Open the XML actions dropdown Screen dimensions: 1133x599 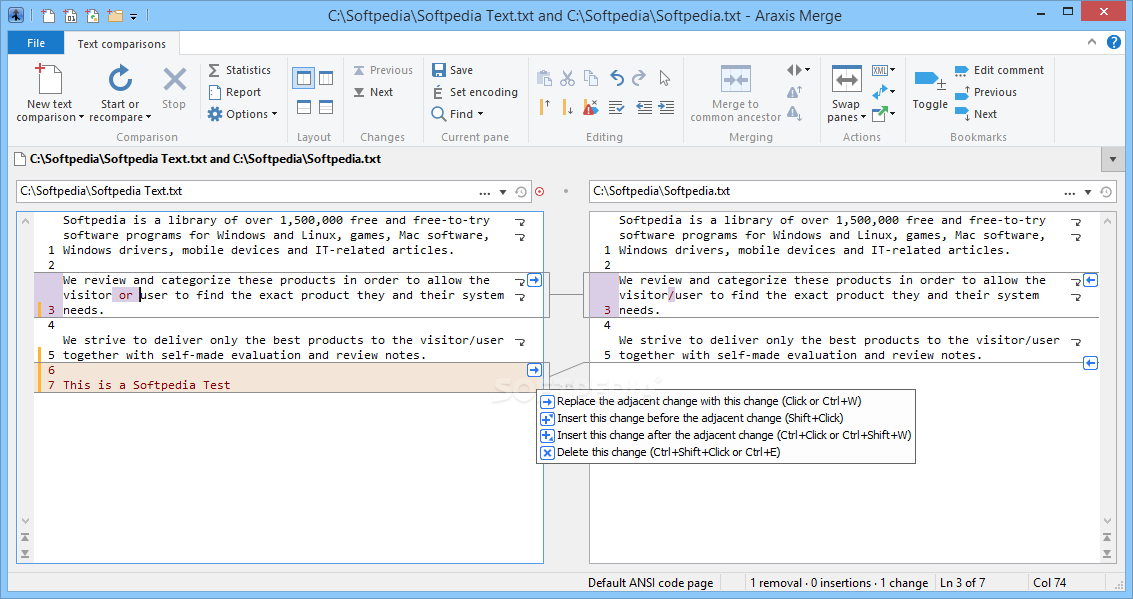tap(884, 70)
